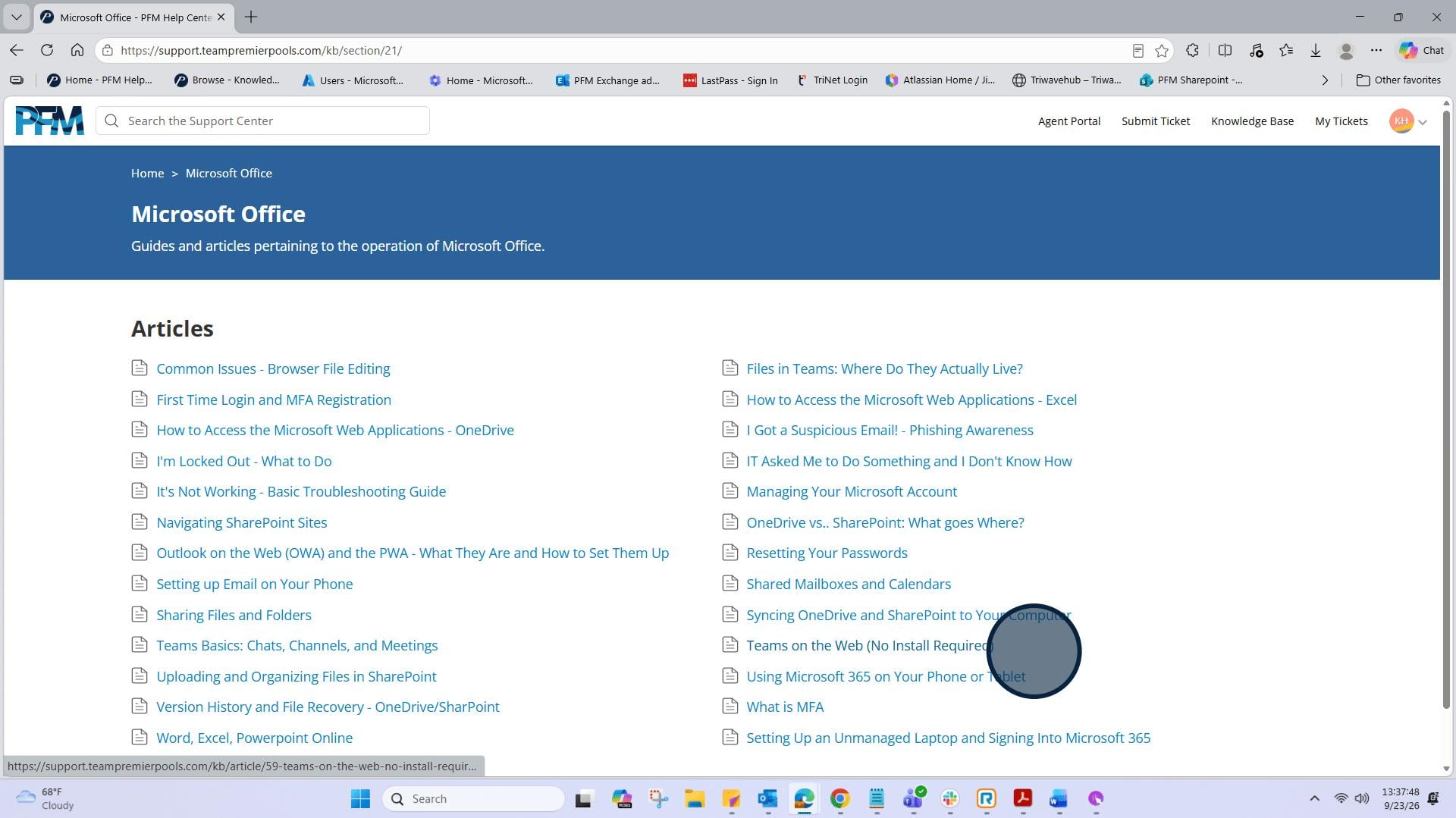The image size is (1456, 818).
Task: Click the Search the Support Center field
Action: (x=262, y=121)
